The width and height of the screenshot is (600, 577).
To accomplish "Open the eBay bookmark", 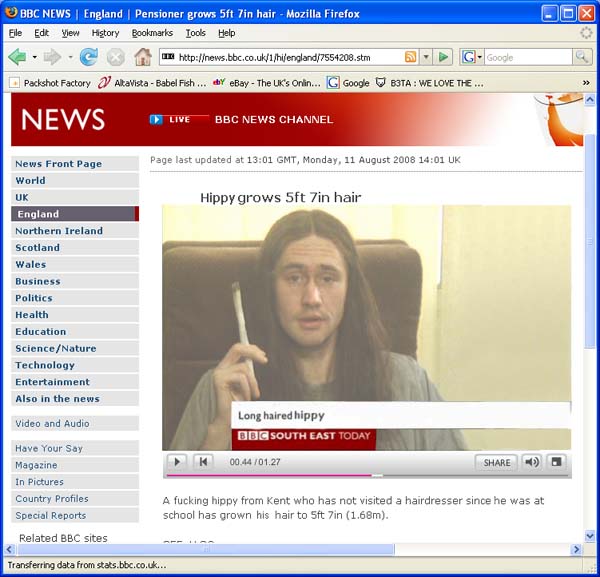I will click(x=267, y=83).
